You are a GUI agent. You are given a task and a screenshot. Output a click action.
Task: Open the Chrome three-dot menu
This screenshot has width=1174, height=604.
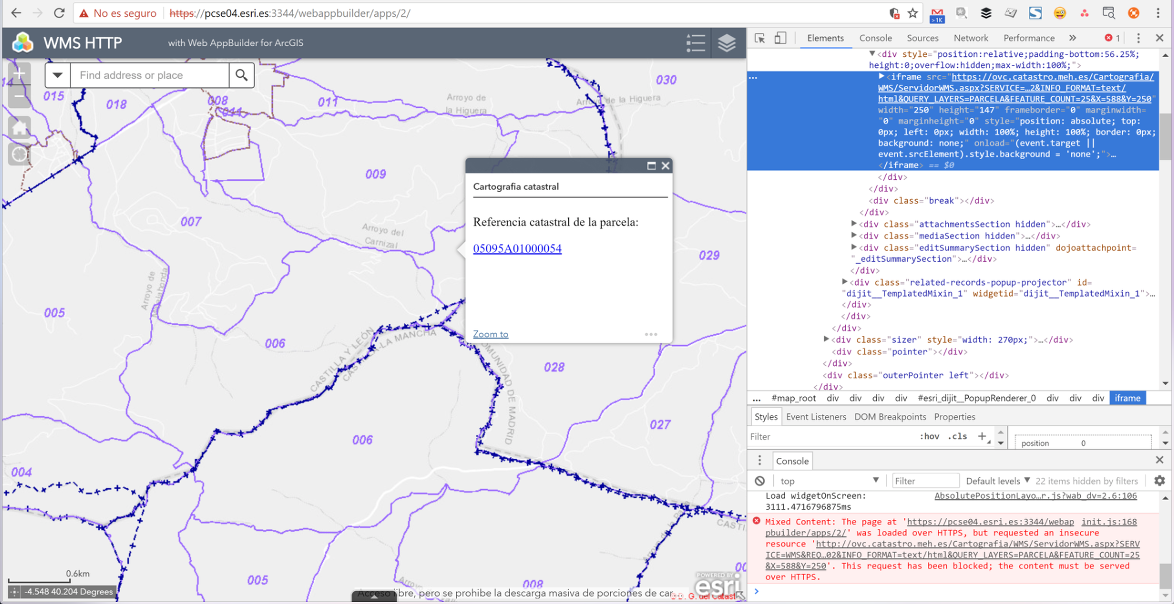(1158, 13)
